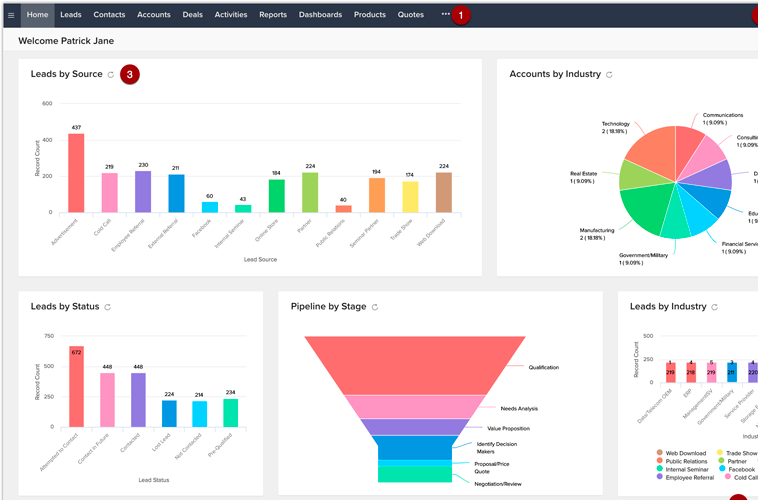Screen dimensions: 758x500
Task: Expand the three-dots more modules menu
Action: (x=445, y=15)
